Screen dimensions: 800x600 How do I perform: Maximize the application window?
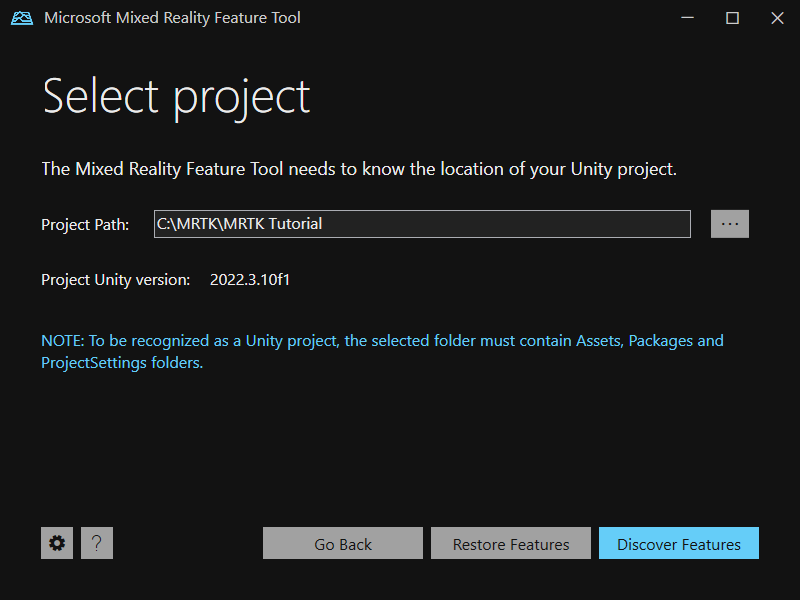point(732,17)
